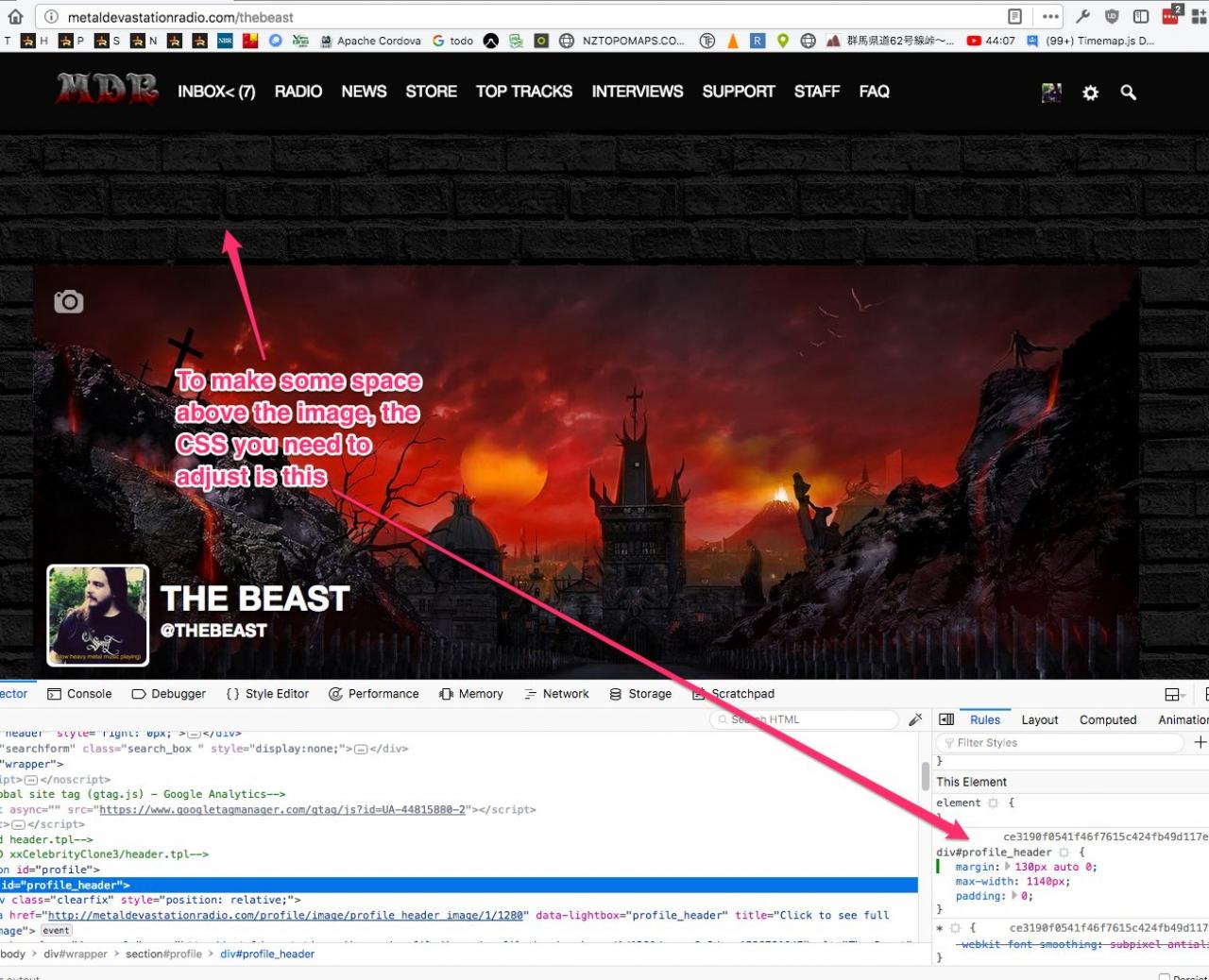Toggle the inspector sidebar pane icon
1209x980 pixels.
coord(946,719)
